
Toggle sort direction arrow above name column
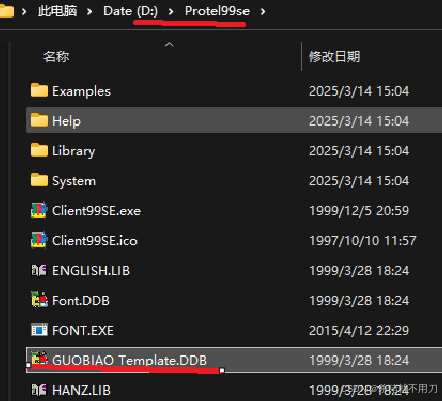169,44
